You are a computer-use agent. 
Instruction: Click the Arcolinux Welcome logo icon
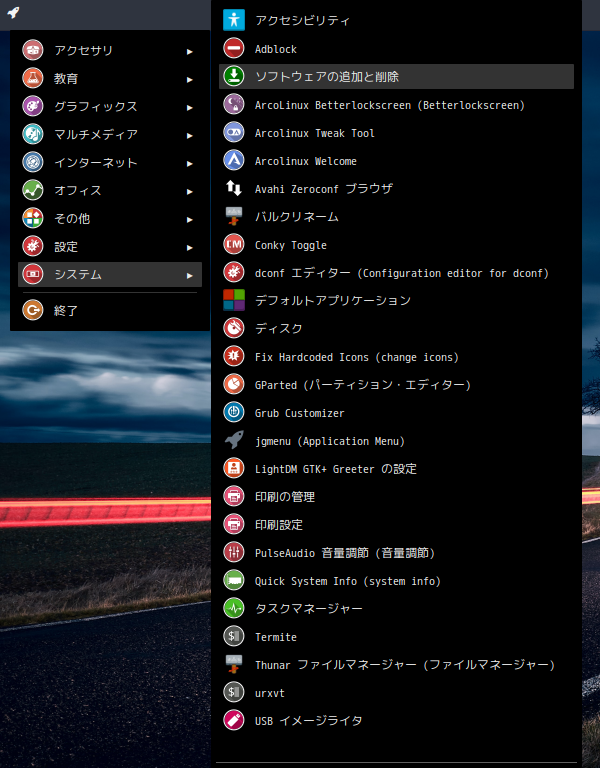[234, 160]
